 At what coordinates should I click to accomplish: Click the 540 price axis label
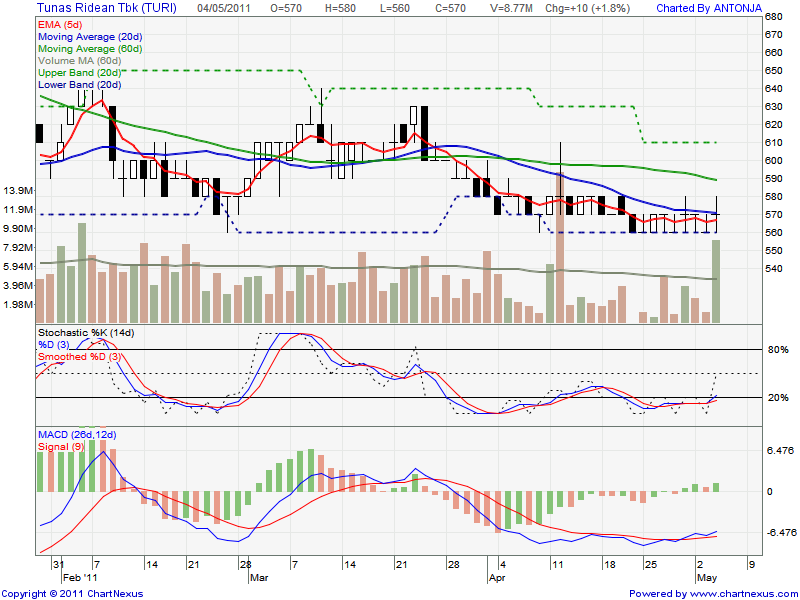(x=773, y=269)
